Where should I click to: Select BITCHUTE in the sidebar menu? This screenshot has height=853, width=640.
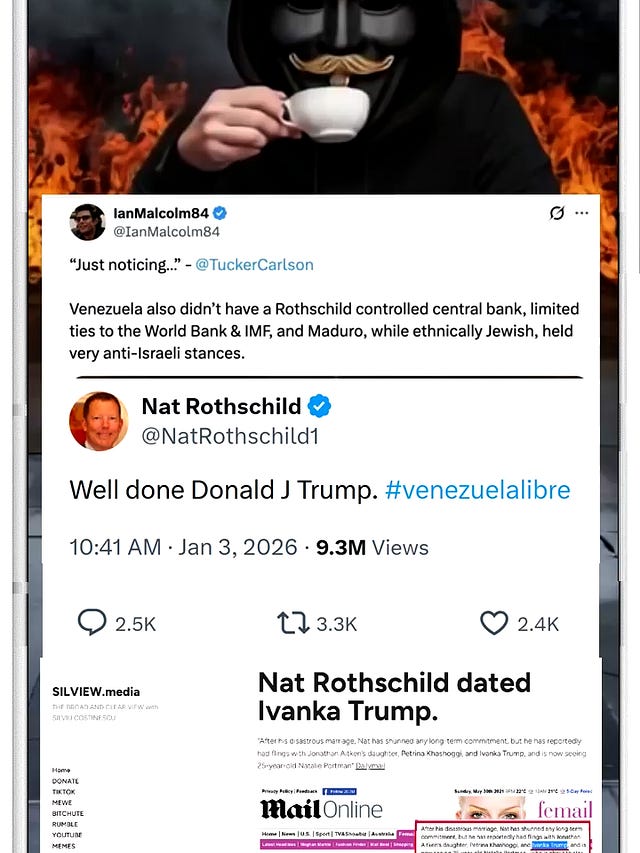click(x=68, y=813)
